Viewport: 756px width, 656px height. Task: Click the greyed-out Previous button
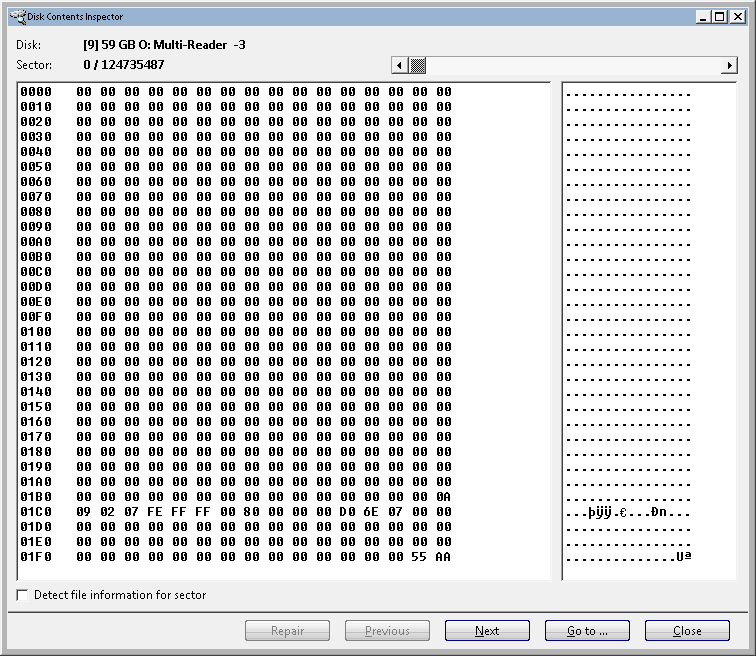[x=387, y=631]
